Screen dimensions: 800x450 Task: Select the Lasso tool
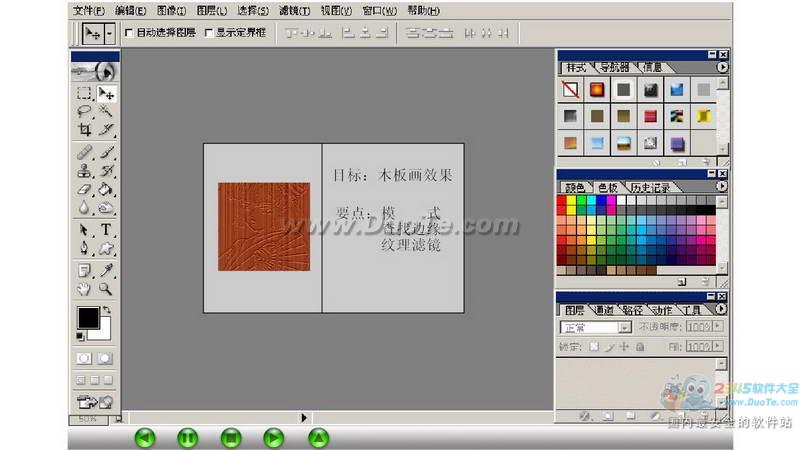point(85,111)
